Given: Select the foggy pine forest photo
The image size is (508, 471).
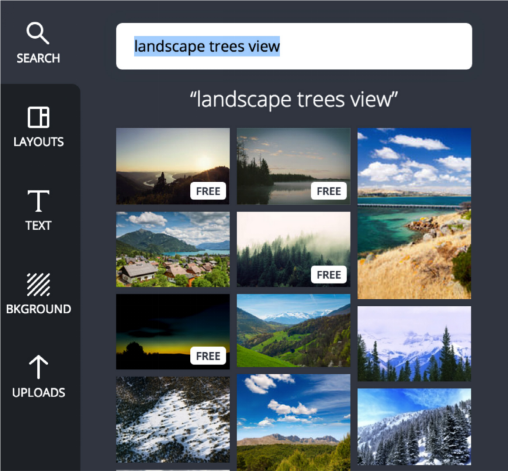Looking at the screenshot, I should [294, 249].
